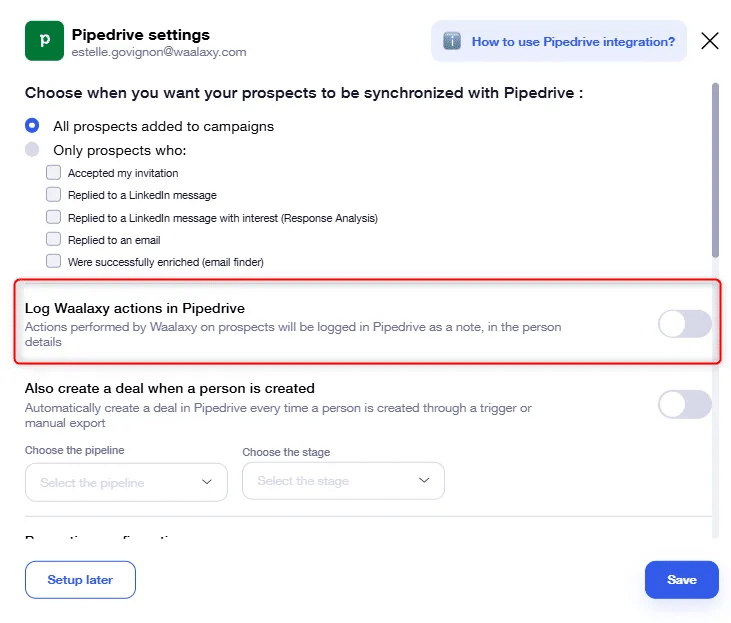Screen dimensions: 731x623
Task: Open the Select the pipeline dropdown
Action: (x=126, y=482)
